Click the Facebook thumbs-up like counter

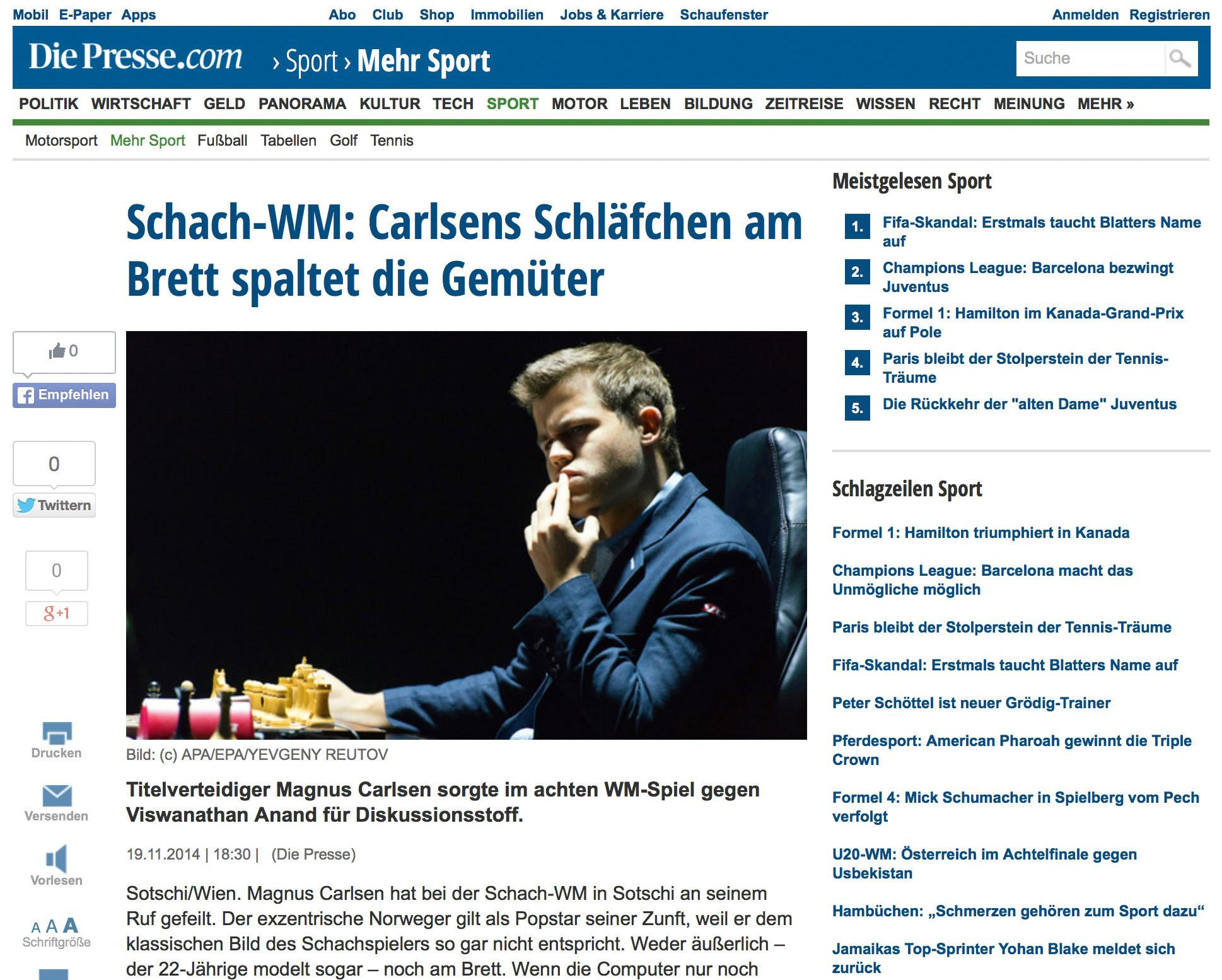pyautogui.click(x=64, y=351)
